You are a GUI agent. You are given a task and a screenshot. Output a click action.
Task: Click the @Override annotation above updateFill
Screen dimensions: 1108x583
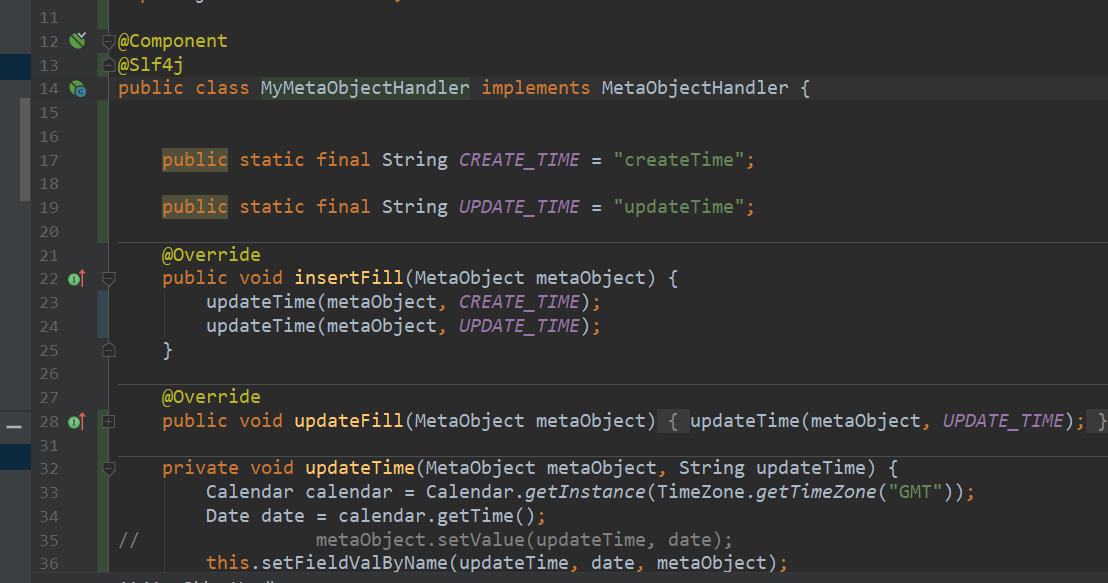pos(211,396)
